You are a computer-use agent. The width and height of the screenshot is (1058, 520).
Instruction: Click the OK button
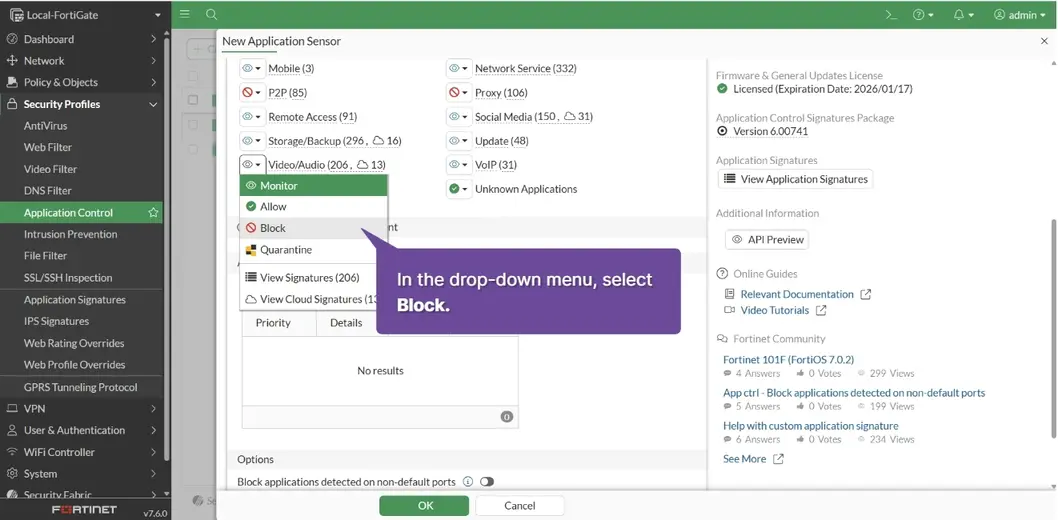coord(424,506)
